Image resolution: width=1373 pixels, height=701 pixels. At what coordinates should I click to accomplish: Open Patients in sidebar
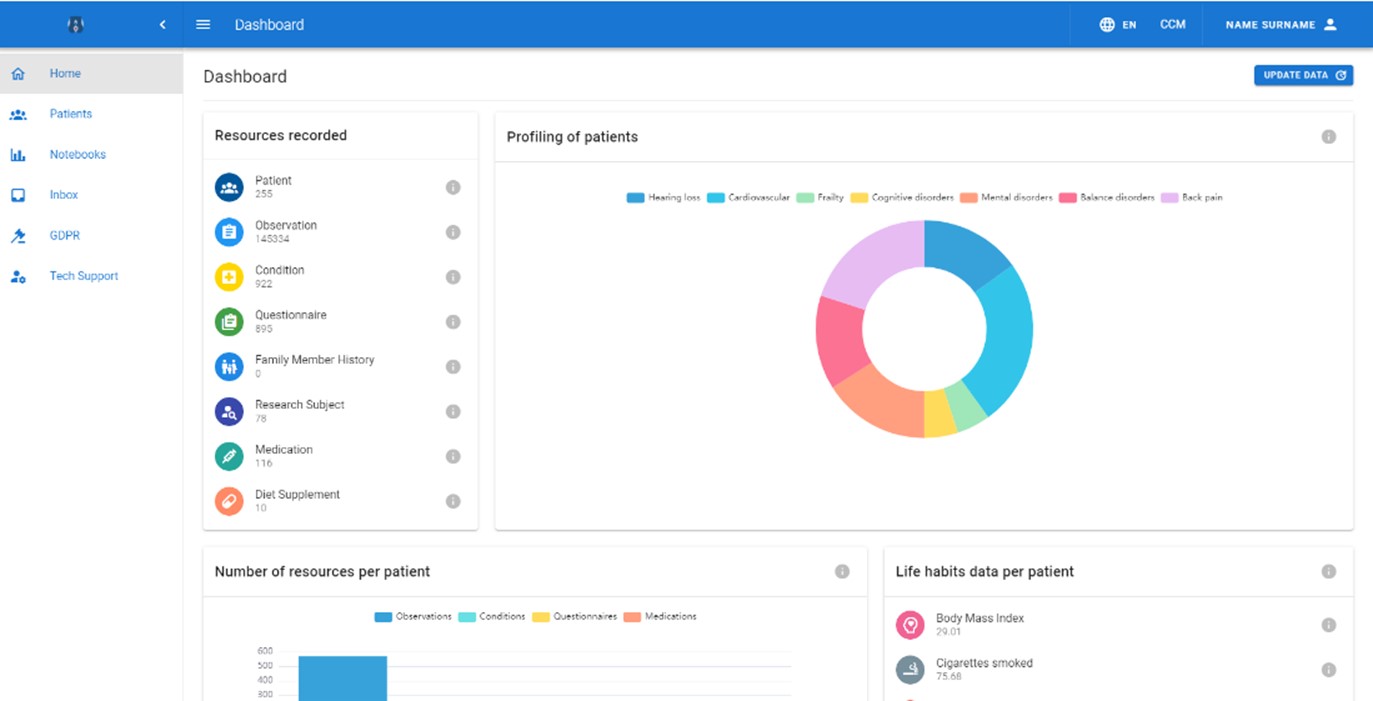click(x=91, y=114)
